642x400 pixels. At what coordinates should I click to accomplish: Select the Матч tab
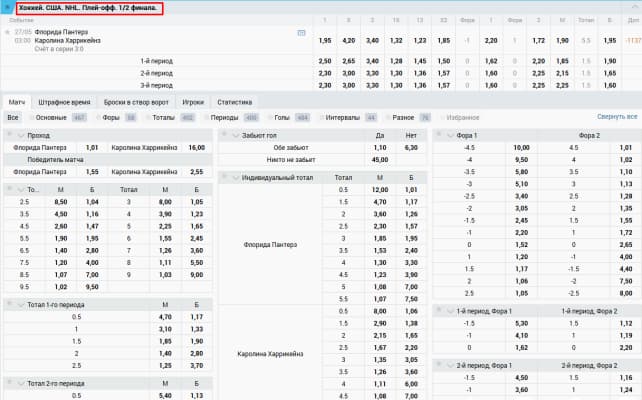(17, 102)
